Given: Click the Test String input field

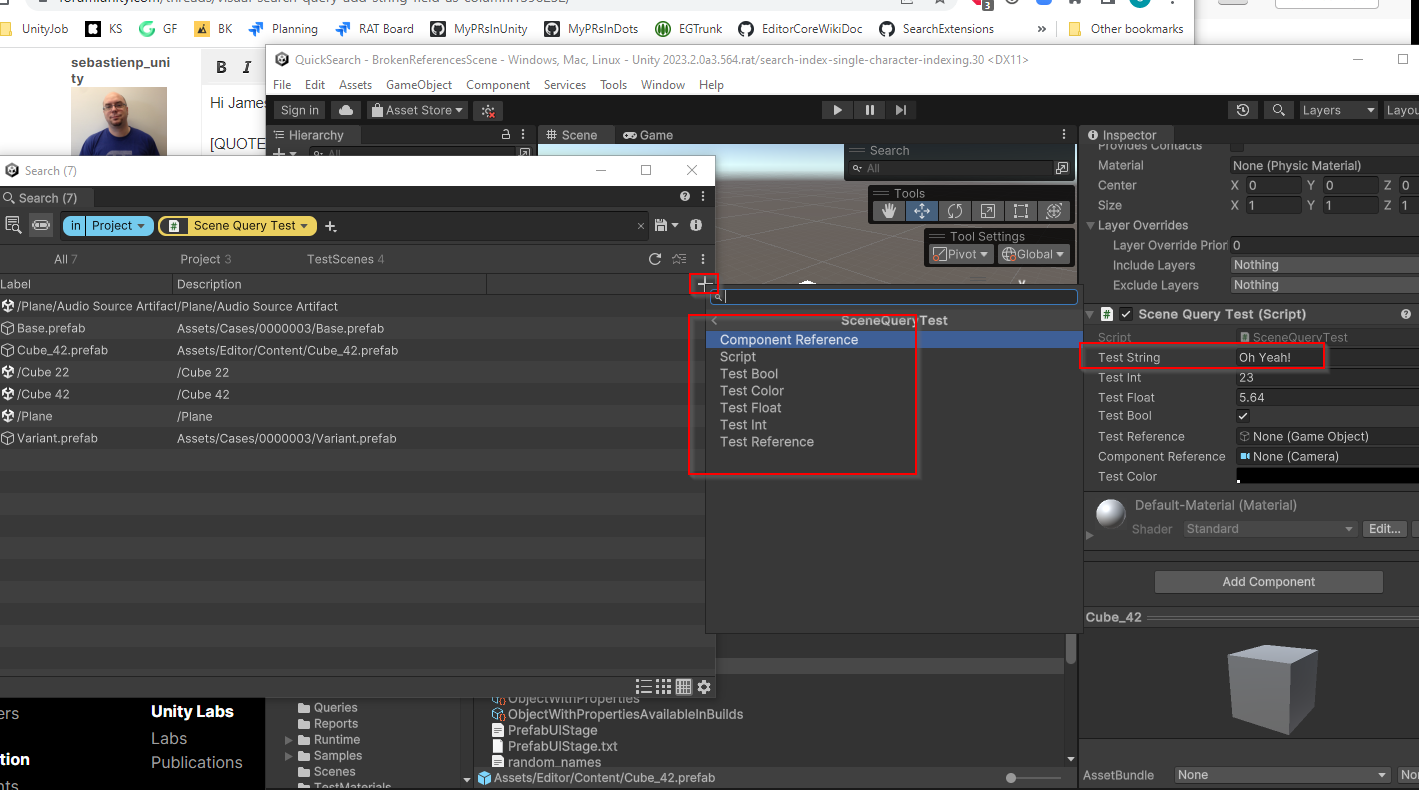Looking at the screenshot, I should pos(1280,357).
